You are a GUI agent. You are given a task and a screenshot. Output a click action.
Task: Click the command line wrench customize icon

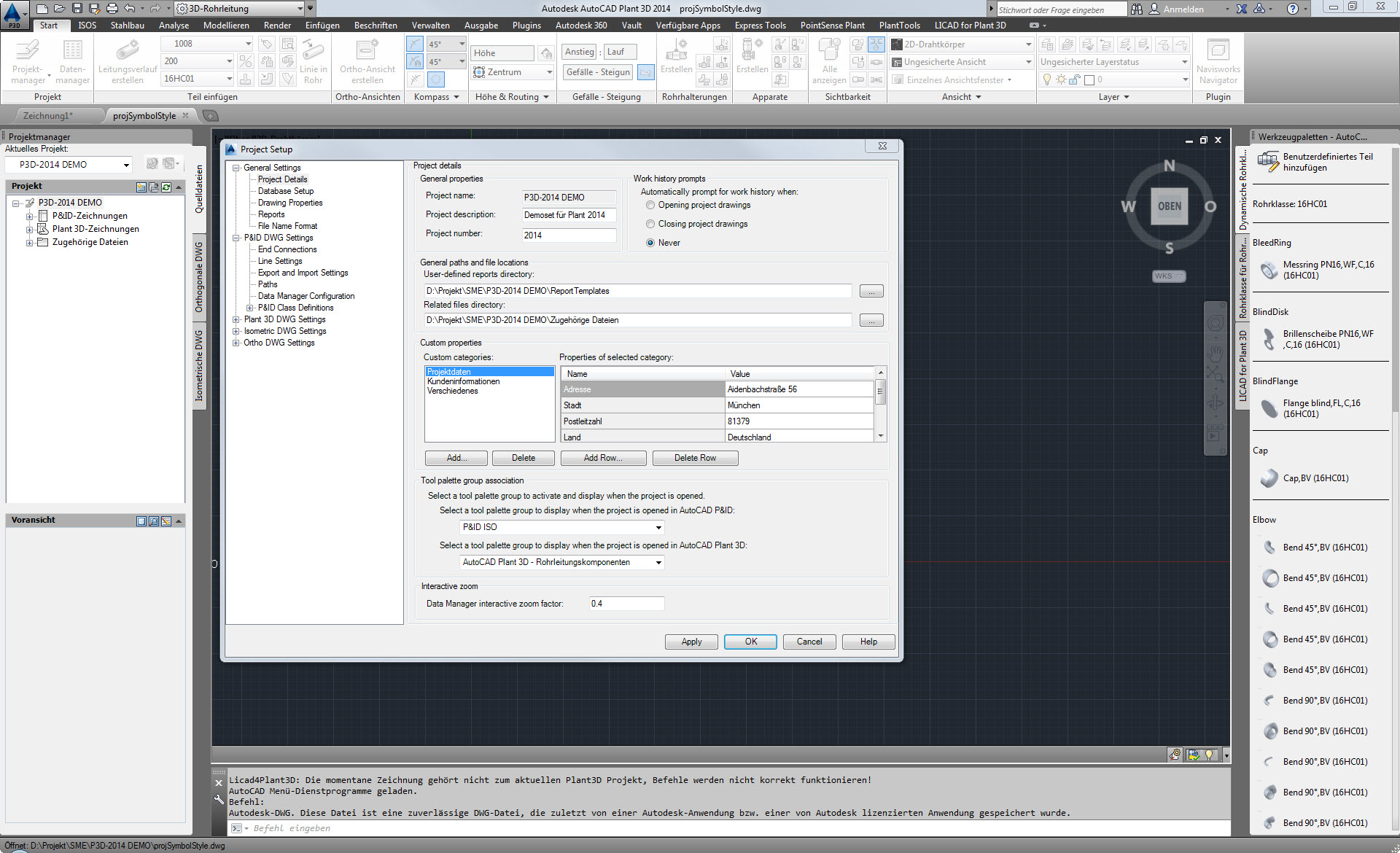[219, 800]
